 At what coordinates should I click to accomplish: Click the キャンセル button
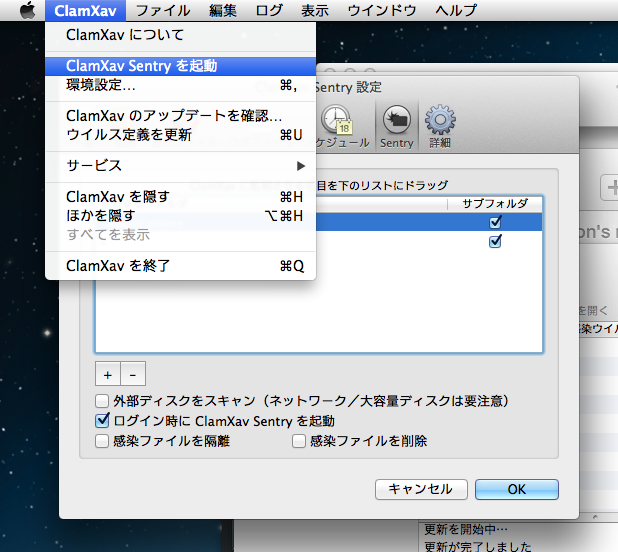421,489
